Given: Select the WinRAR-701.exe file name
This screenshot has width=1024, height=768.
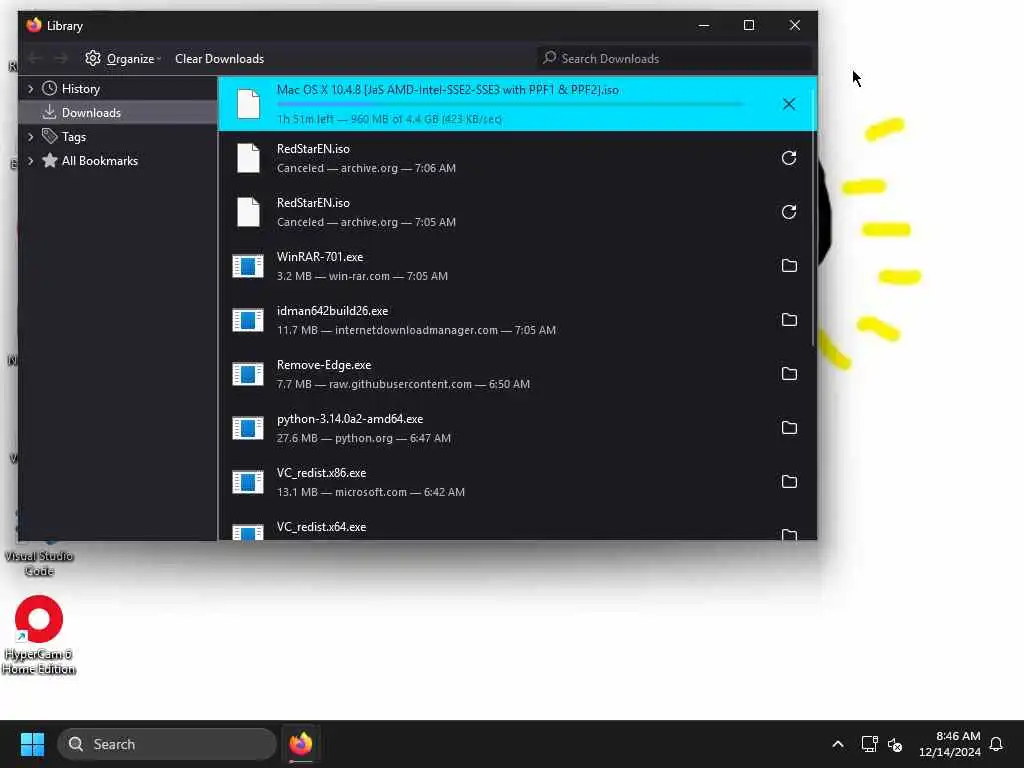Looking at the screenshot, I should [x=320, y=257].
